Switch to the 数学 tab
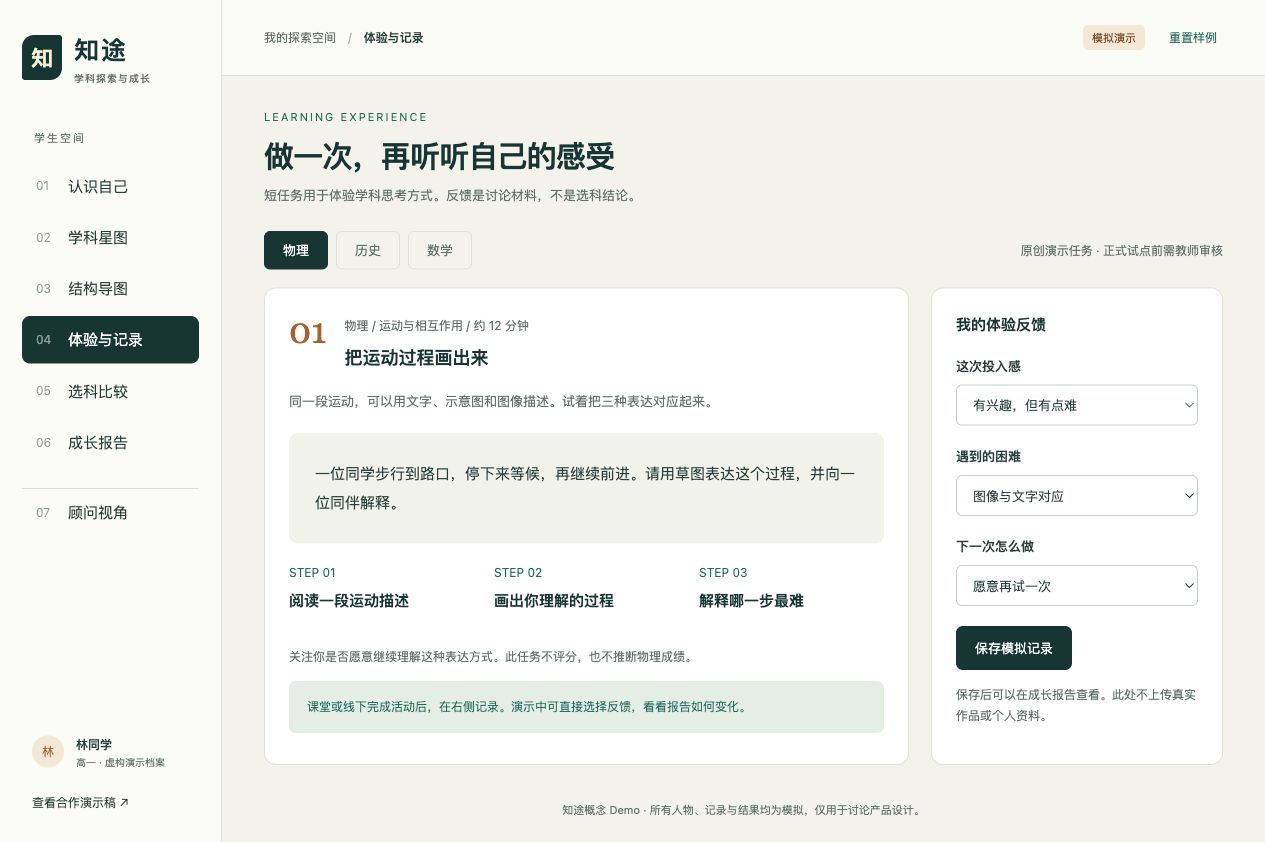The image size is (1265, 842). click(x=440, y=250)
